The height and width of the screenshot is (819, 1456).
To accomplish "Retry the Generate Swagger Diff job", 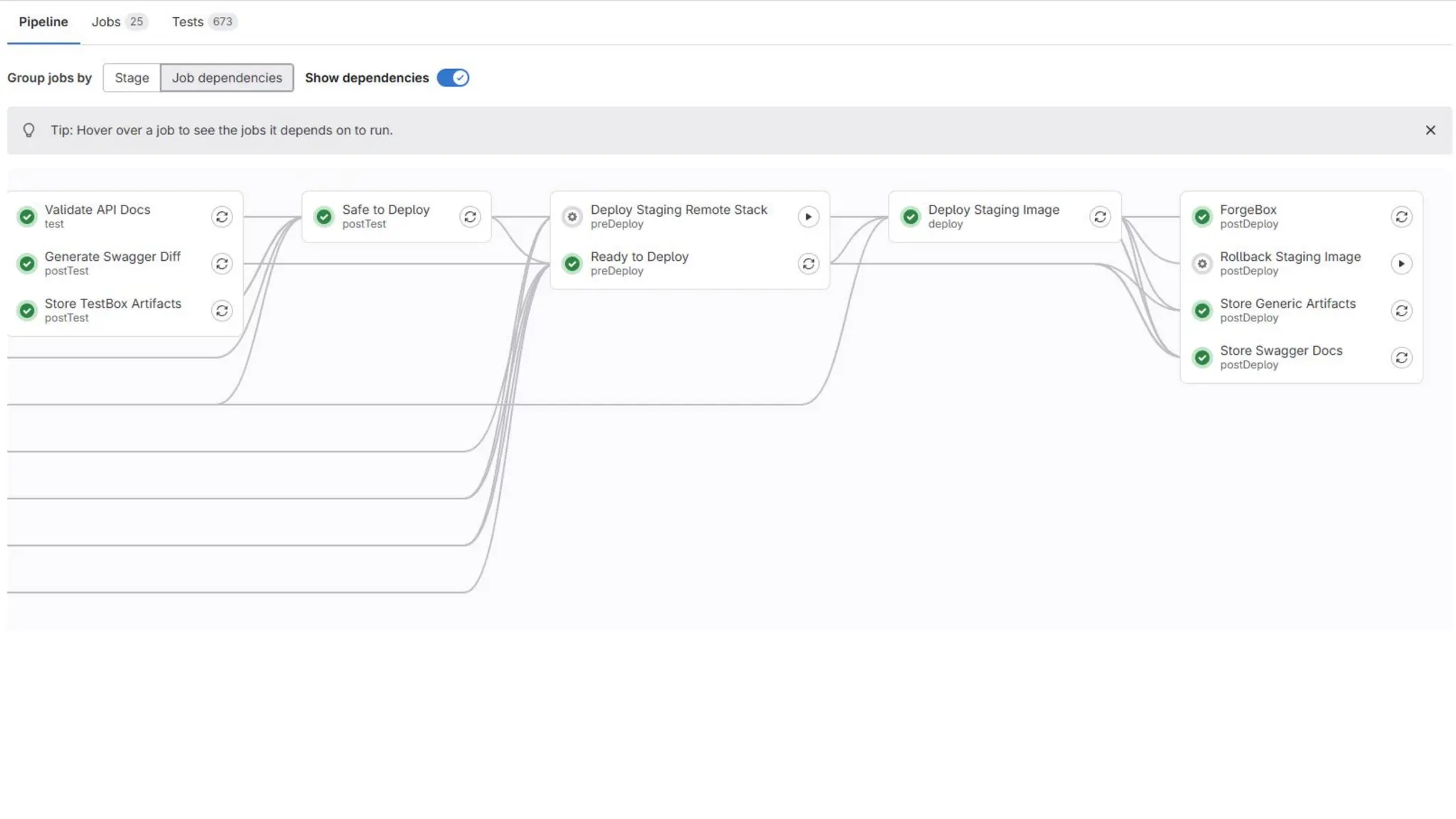I will [222, 264].
